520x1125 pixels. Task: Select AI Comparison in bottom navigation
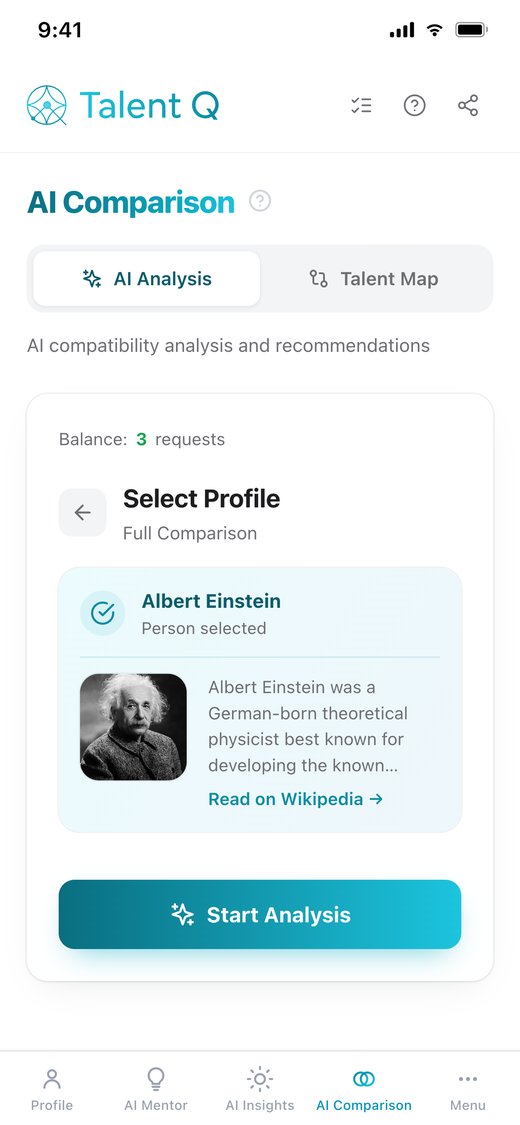[364, 1089]
